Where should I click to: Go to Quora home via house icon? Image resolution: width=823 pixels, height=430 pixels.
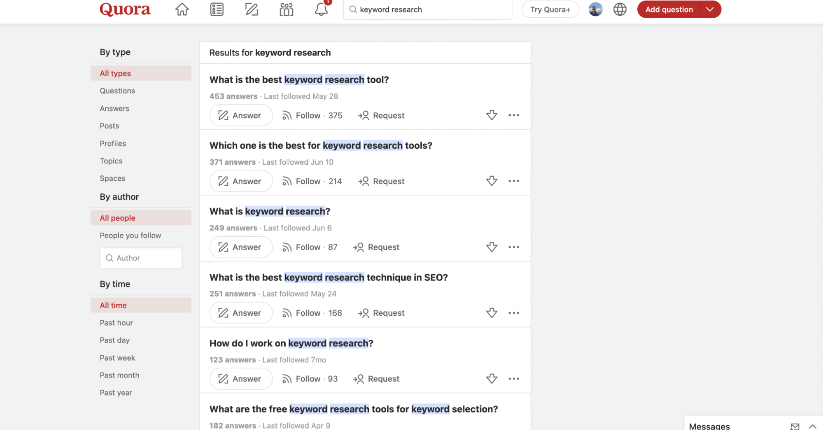182,10
